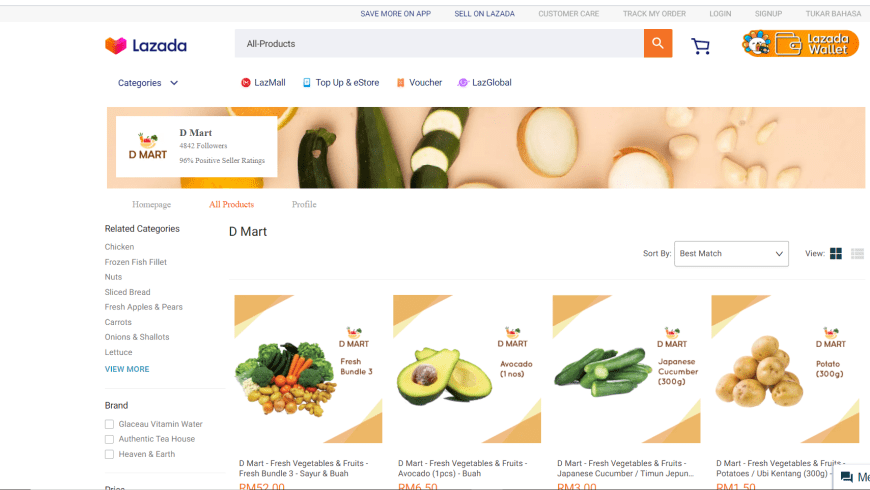Expand VIEW MORE related categories
This screenshot has width=870, height=490.
coord(127,369)
